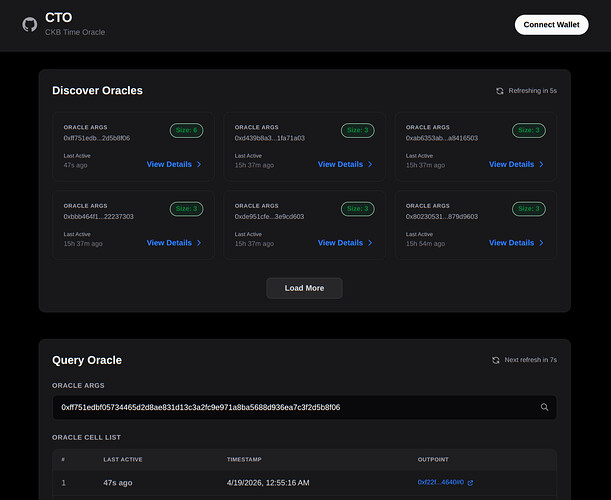Click the 'Refreshing in 5s' text
The image size is (611, 500).
click(532, 91)
